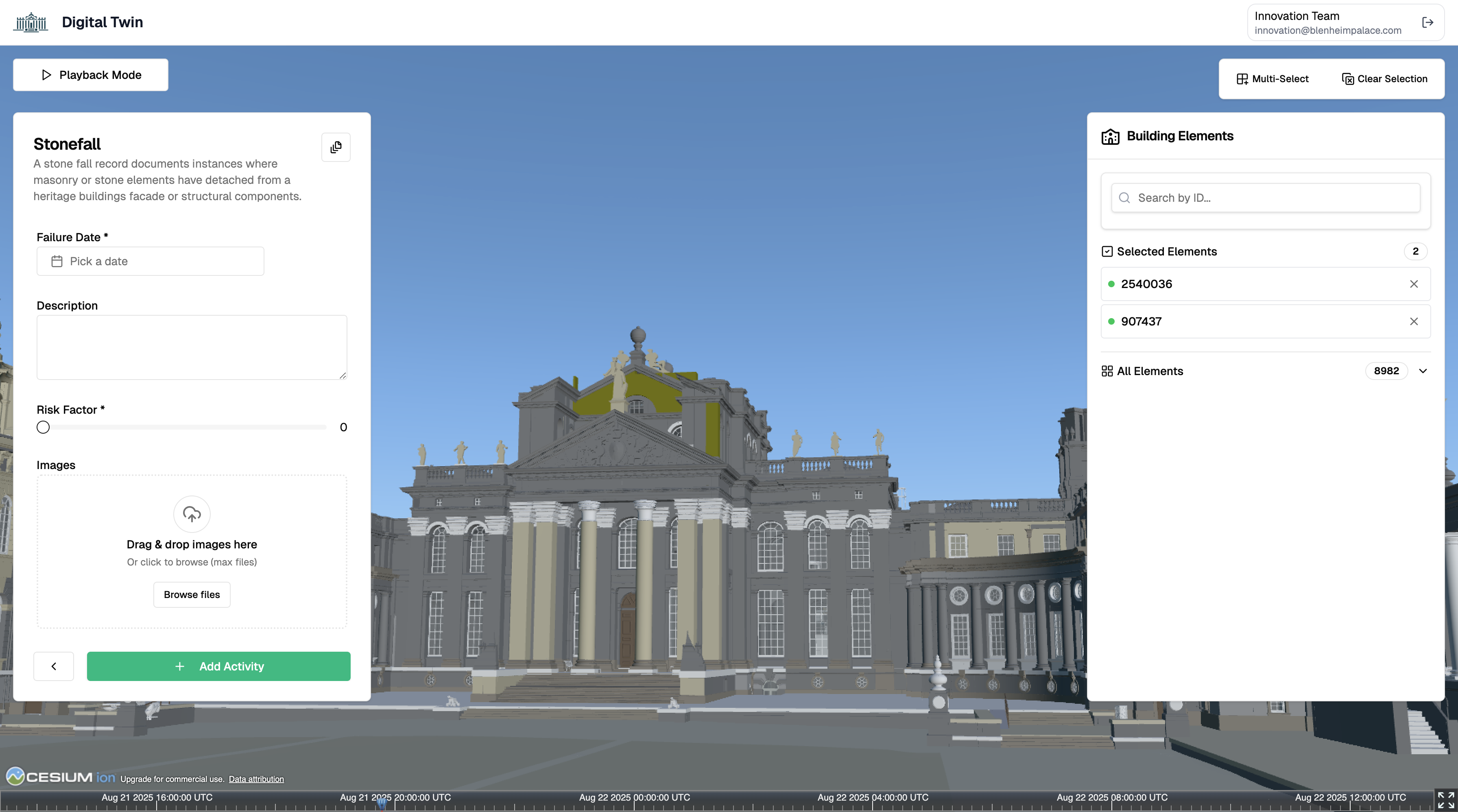Click the Playback Mode button
1458x812 pixels.
tap(91, 75)
